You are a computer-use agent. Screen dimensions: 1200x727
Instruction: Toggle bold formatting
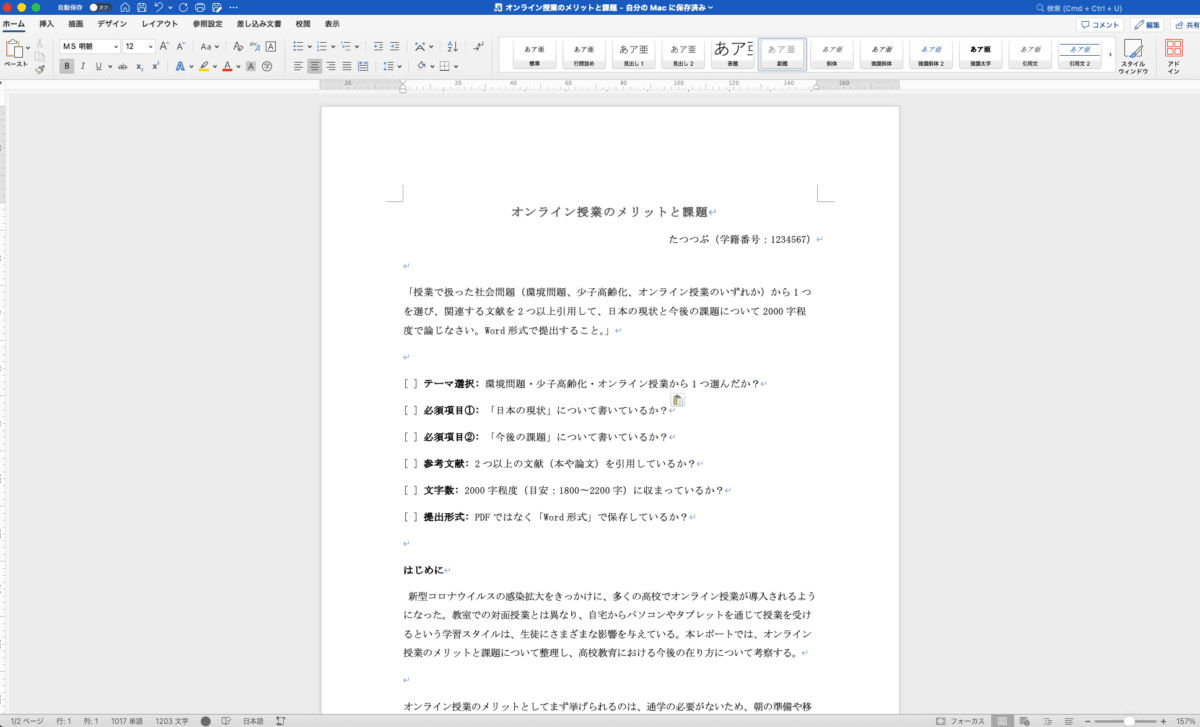click(x=67, y=66)
